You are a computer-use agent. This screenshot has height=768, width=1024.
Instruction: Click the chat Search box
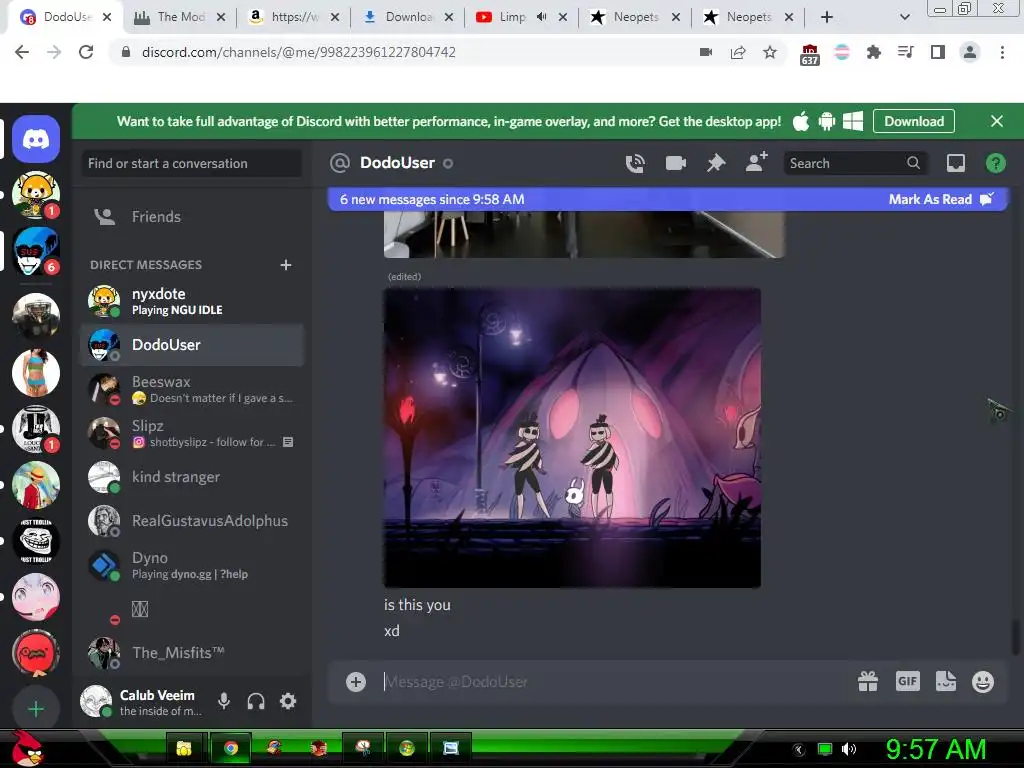(x=854, y=163)
